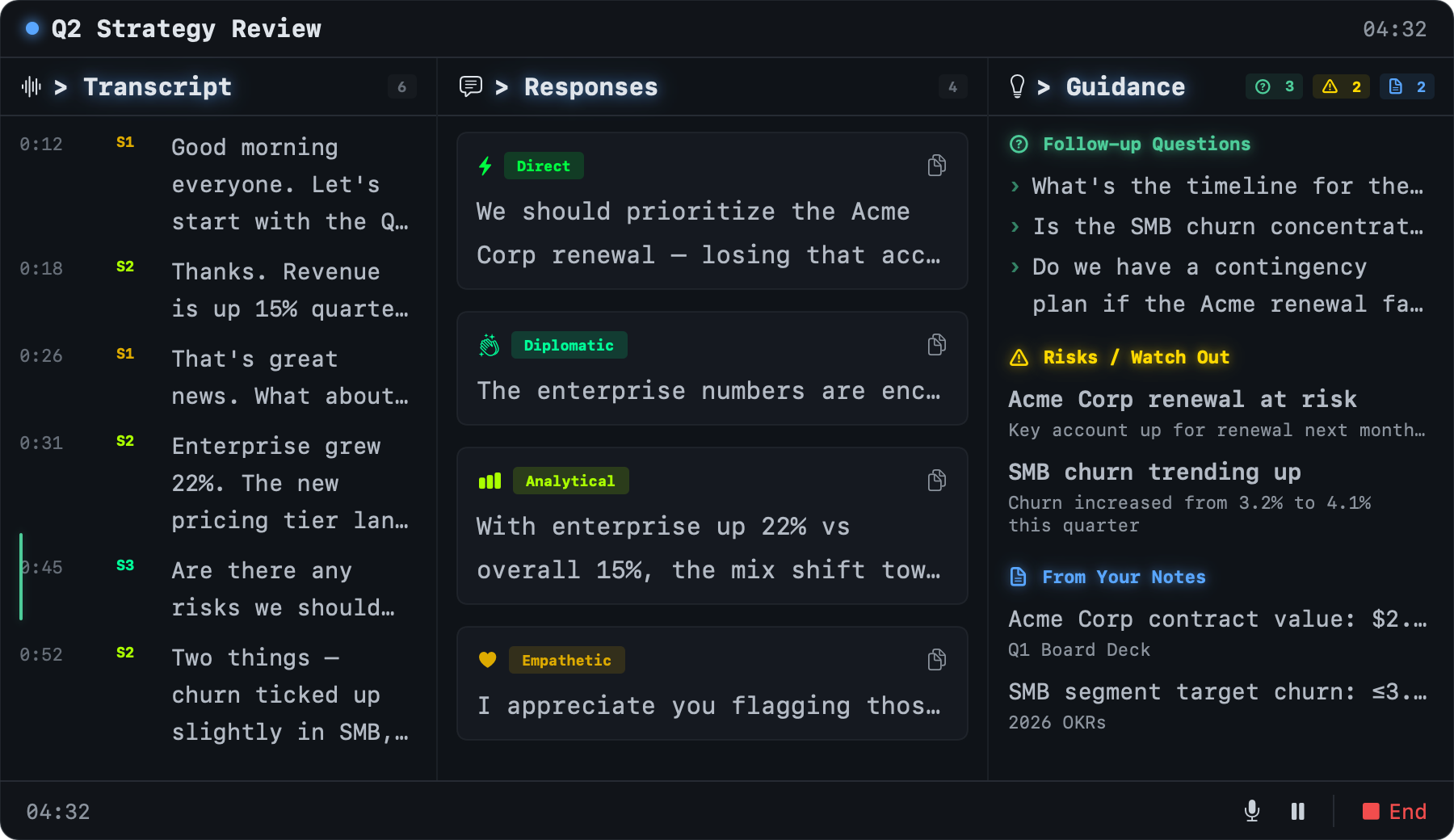Select the Analytical tone label
Screen dimensions: 1454x840
pyautogui.click(x=571, y=480)
